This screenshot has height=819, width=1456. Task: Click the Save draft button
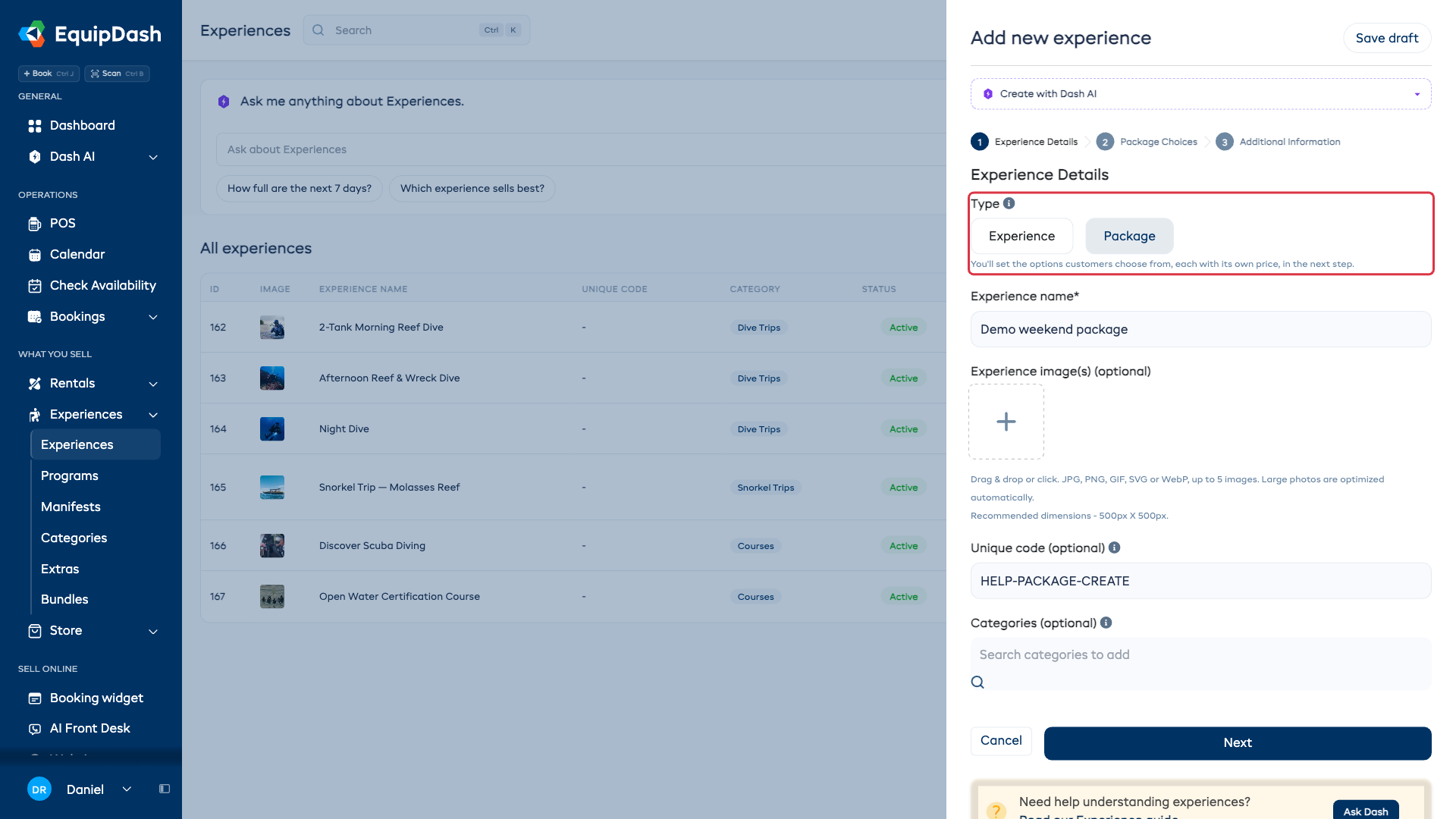coord(1387,38)
